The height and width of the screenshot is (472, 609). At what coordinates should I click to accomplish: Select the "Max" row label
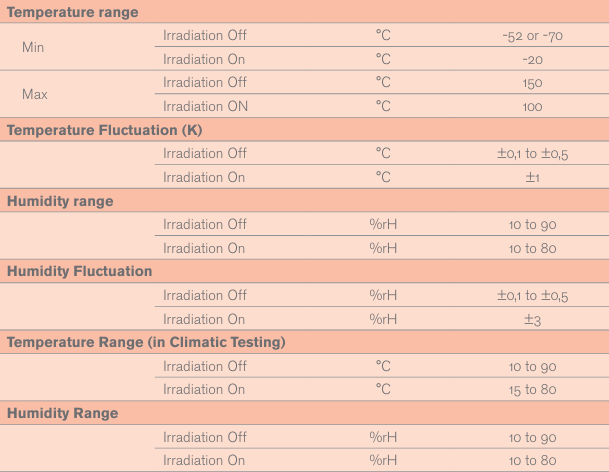(x=35, y=94)
